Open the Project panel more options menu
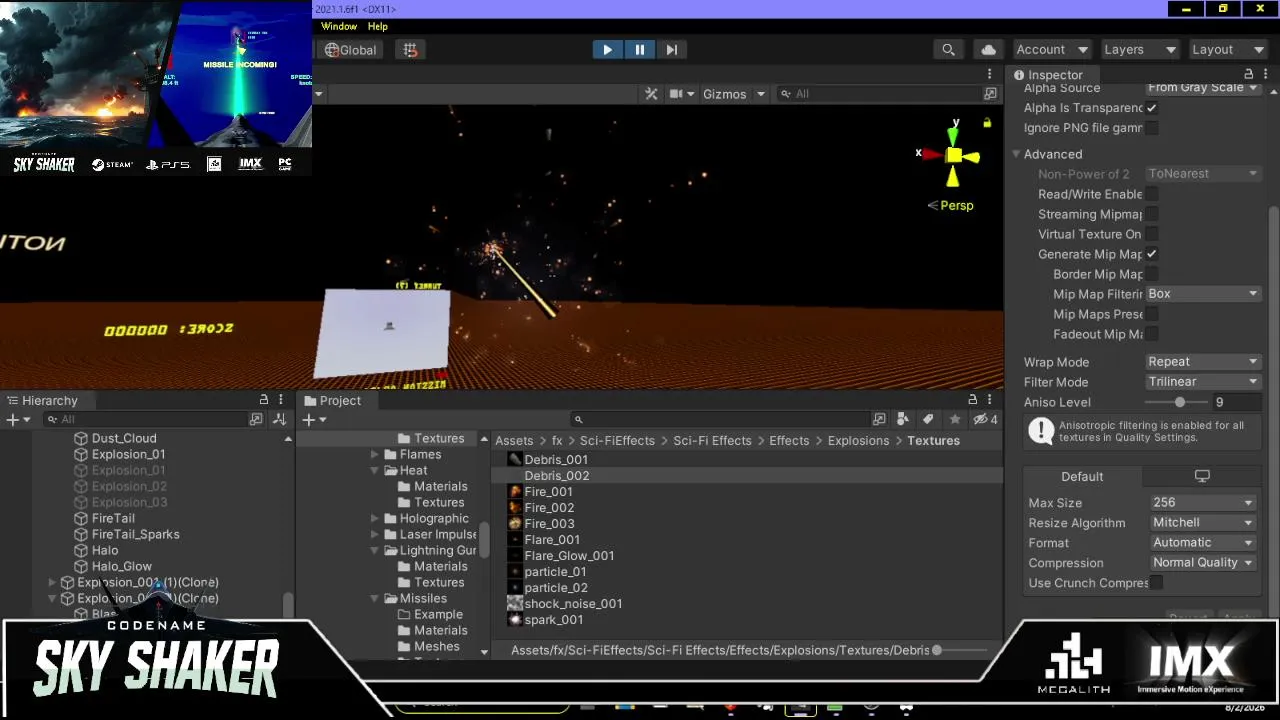Image resolution: width=1280 pixels, height=720 pixels. coord(991,400)
